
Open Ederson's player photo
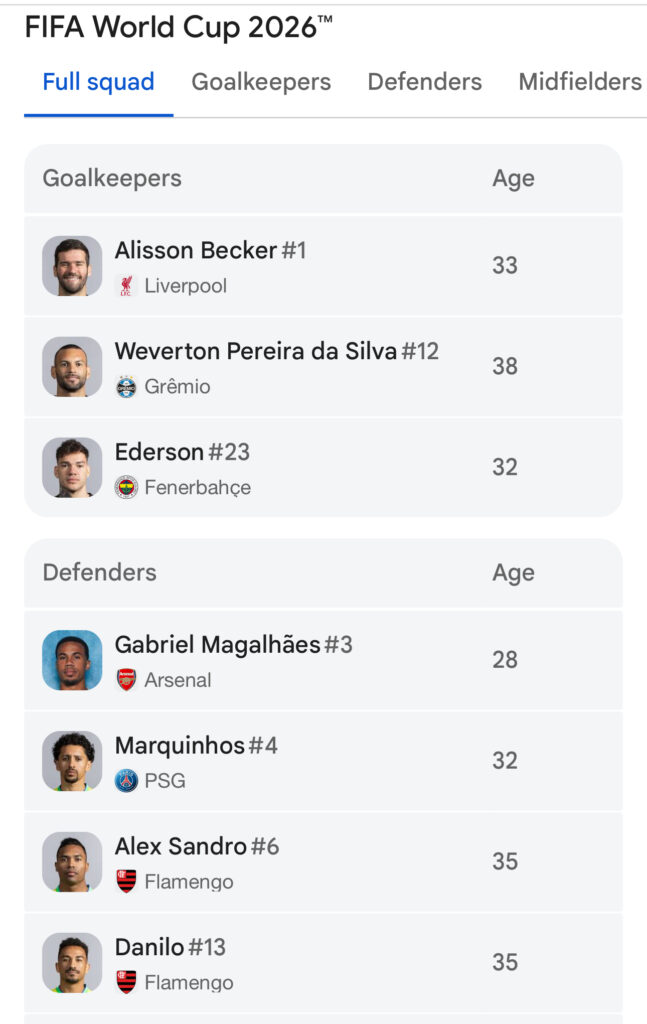(x=72, y=467)
